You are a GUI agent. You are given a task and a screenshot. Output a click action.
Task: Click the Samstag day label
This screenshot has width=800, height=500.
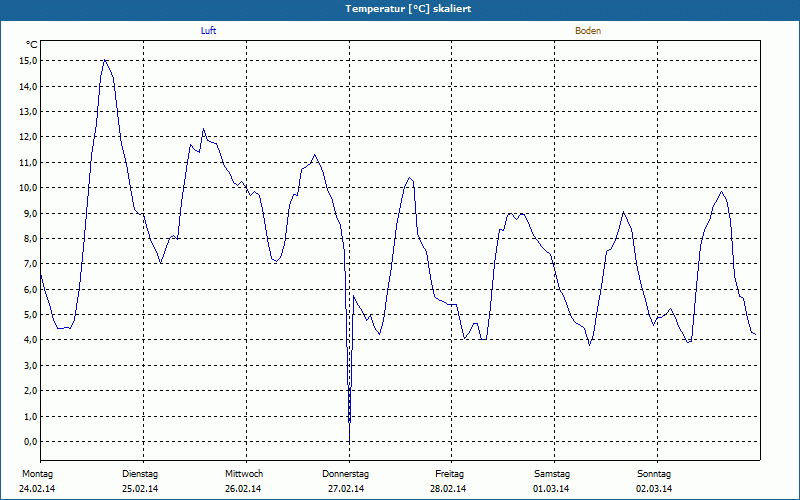pos(552,474)
